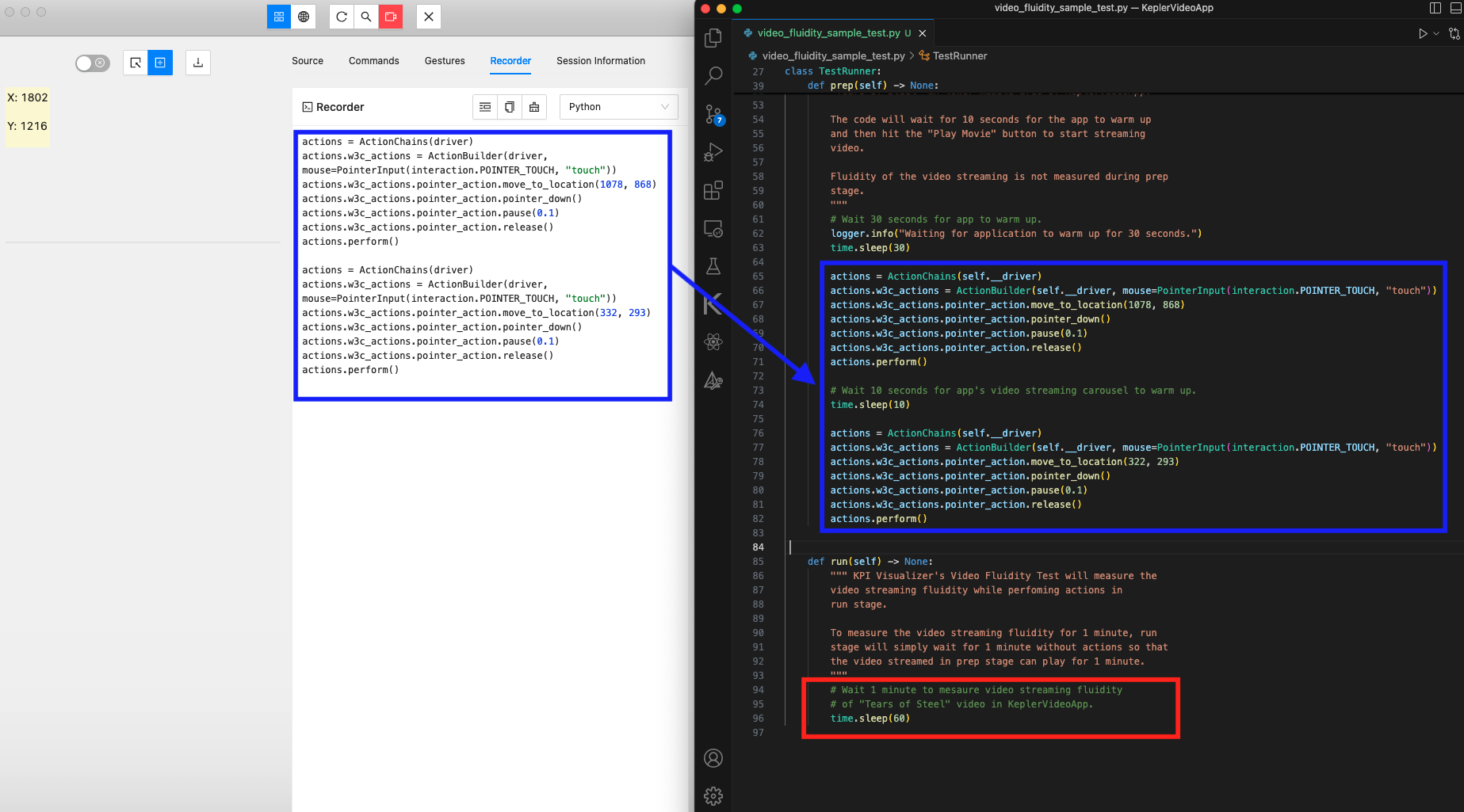Open the Python language dropdown

(618, 107)
